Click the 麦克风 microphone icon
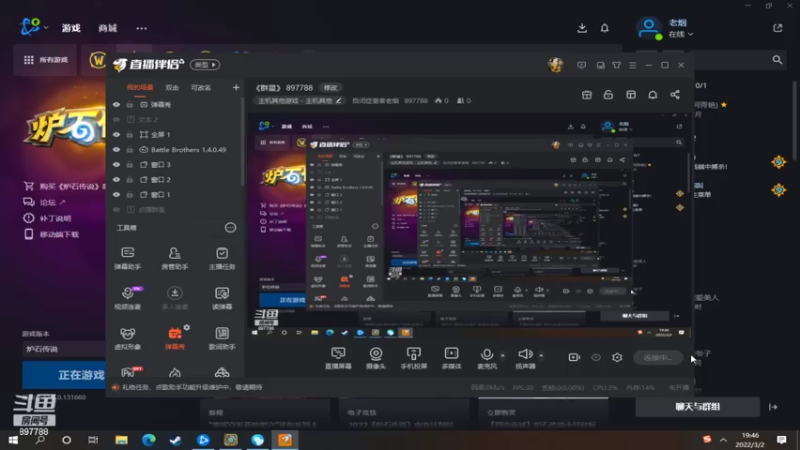Screen dimensions: 800x450 [487, 354]
